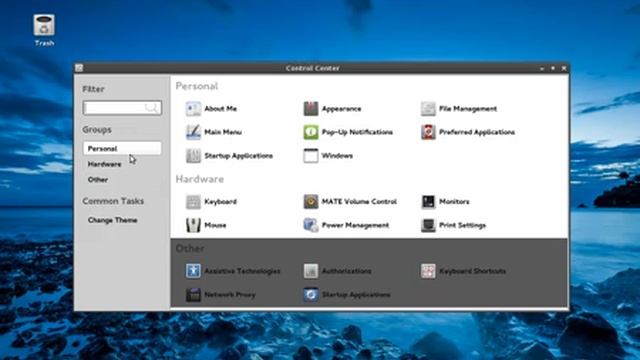Click the Pop-Up Notifications label
This screenshot has height=360, width=640.
pos(357,132)
